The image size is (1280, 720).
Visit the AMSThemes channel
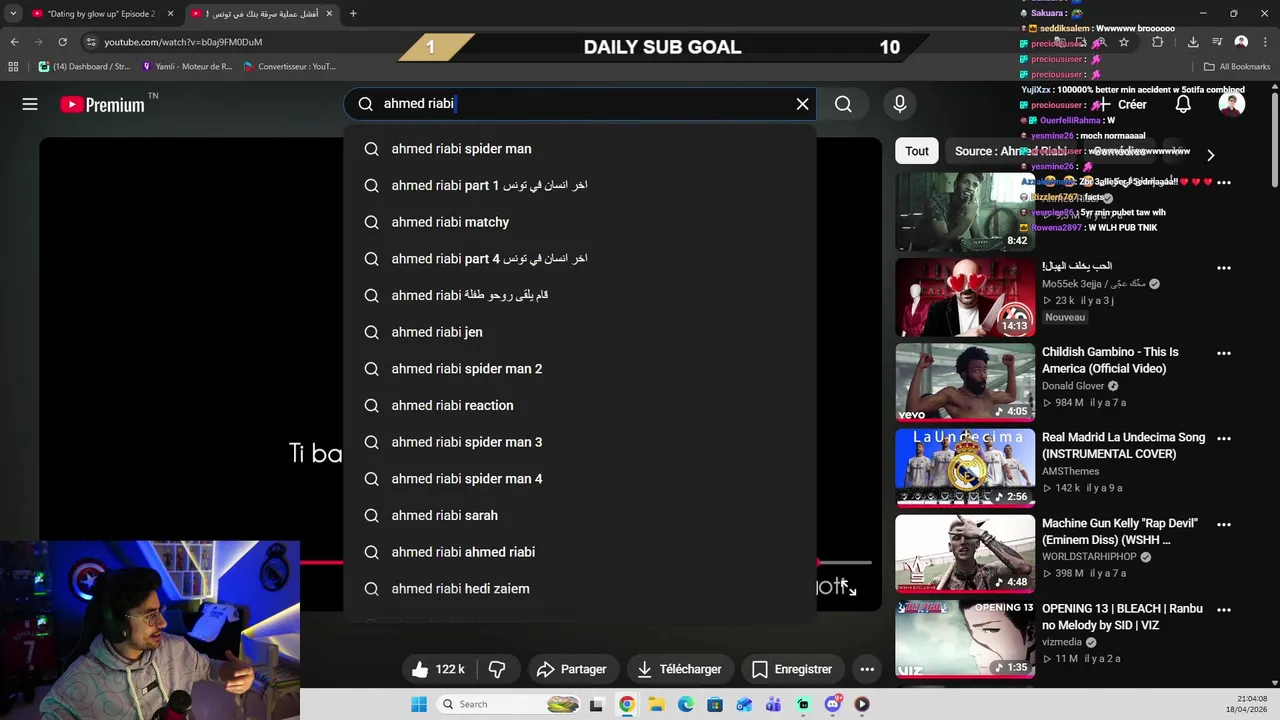[x=1070, y=471]
